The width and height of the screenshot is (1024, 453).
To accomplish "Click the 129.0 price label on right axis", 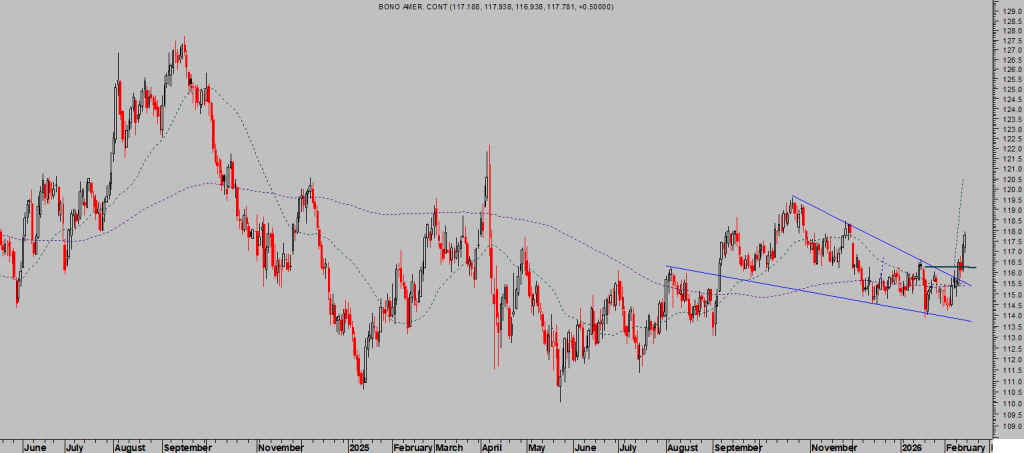I will tap(1007, 10).
